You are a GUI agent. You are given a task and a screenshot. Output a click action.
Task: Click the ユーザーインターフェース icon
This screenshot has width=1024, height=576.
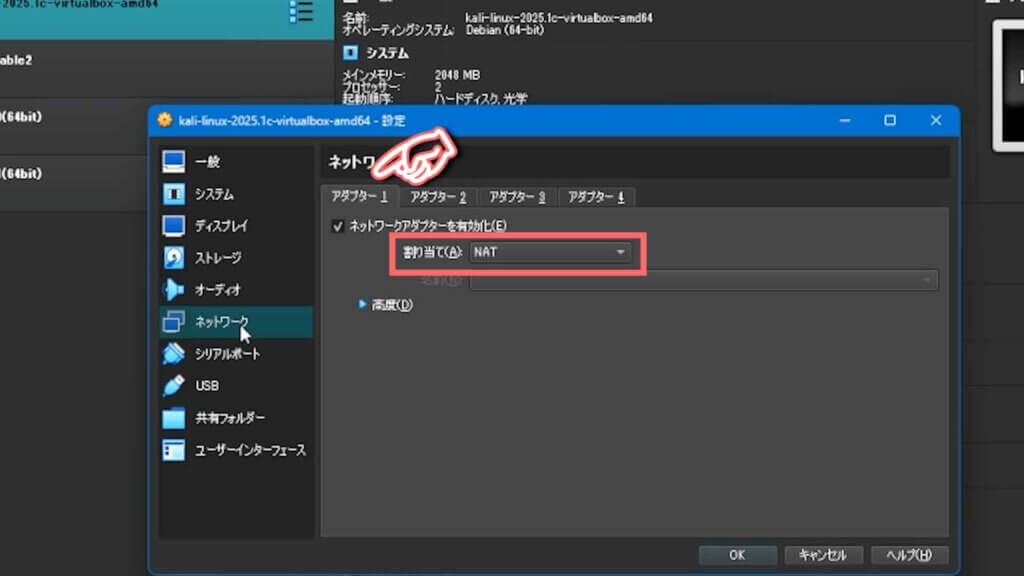click(x=173, y=450)
